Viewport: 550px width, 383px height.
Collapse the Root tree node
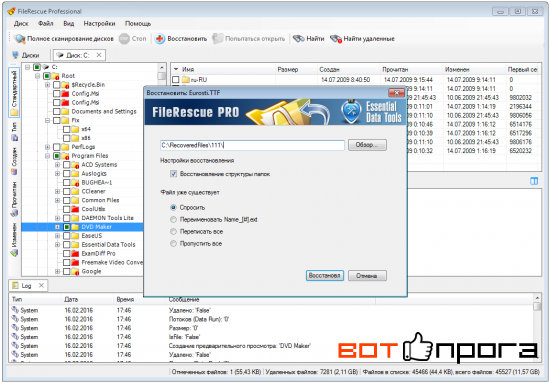point(38,76)
